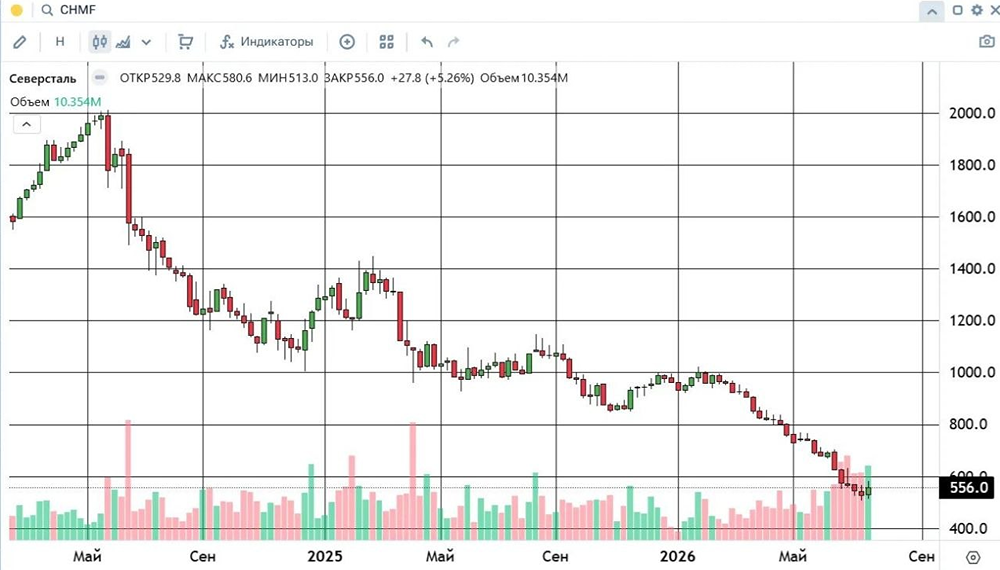Screen dimensions: 1000x570
Task: Click the 800.0 price axis label
Action: pyautogui.click(x=968, y=424)
